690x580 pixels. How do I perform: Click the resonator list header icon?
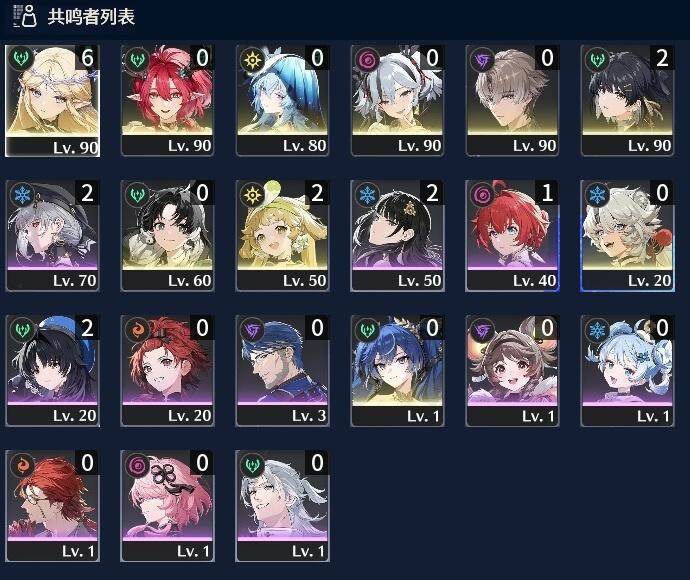25,16
